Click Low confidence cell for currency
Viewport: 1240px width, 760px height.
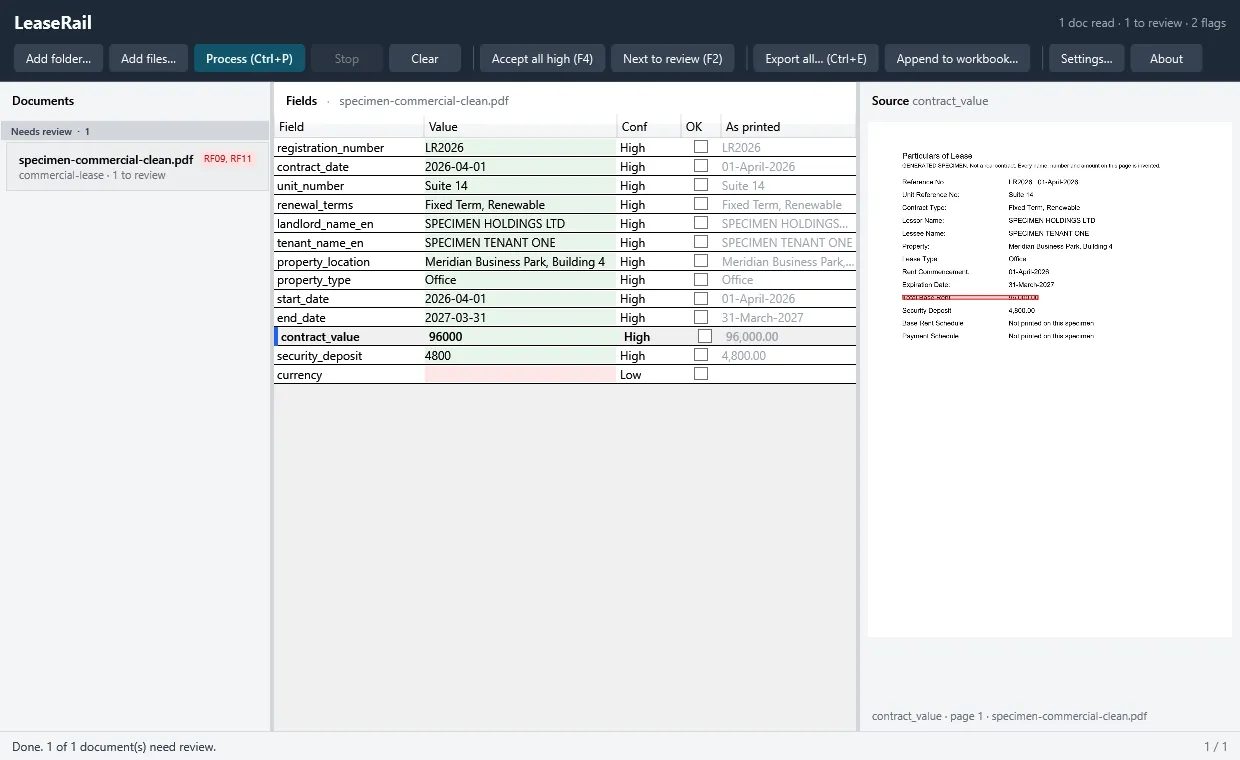(x=649, y=374)
